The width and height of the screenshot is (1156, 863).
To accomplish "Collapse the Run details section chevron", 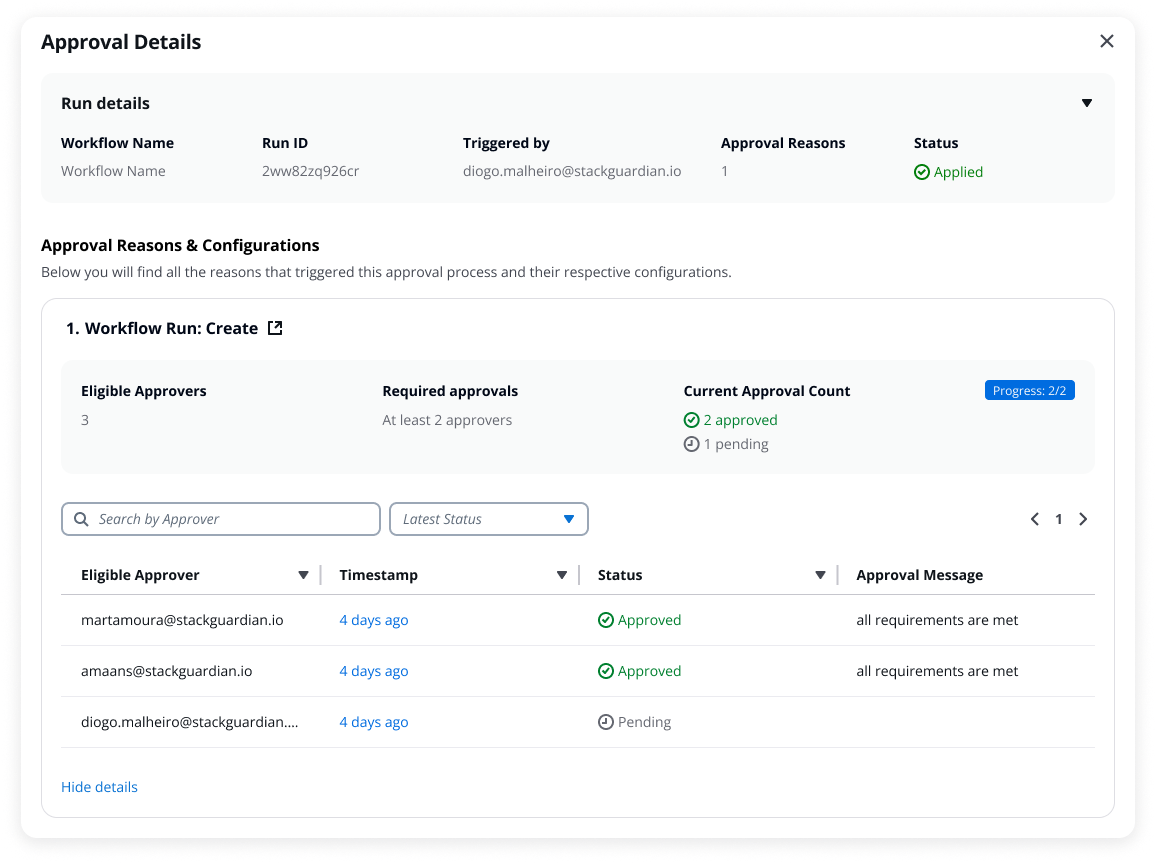I will (1087, 102).
